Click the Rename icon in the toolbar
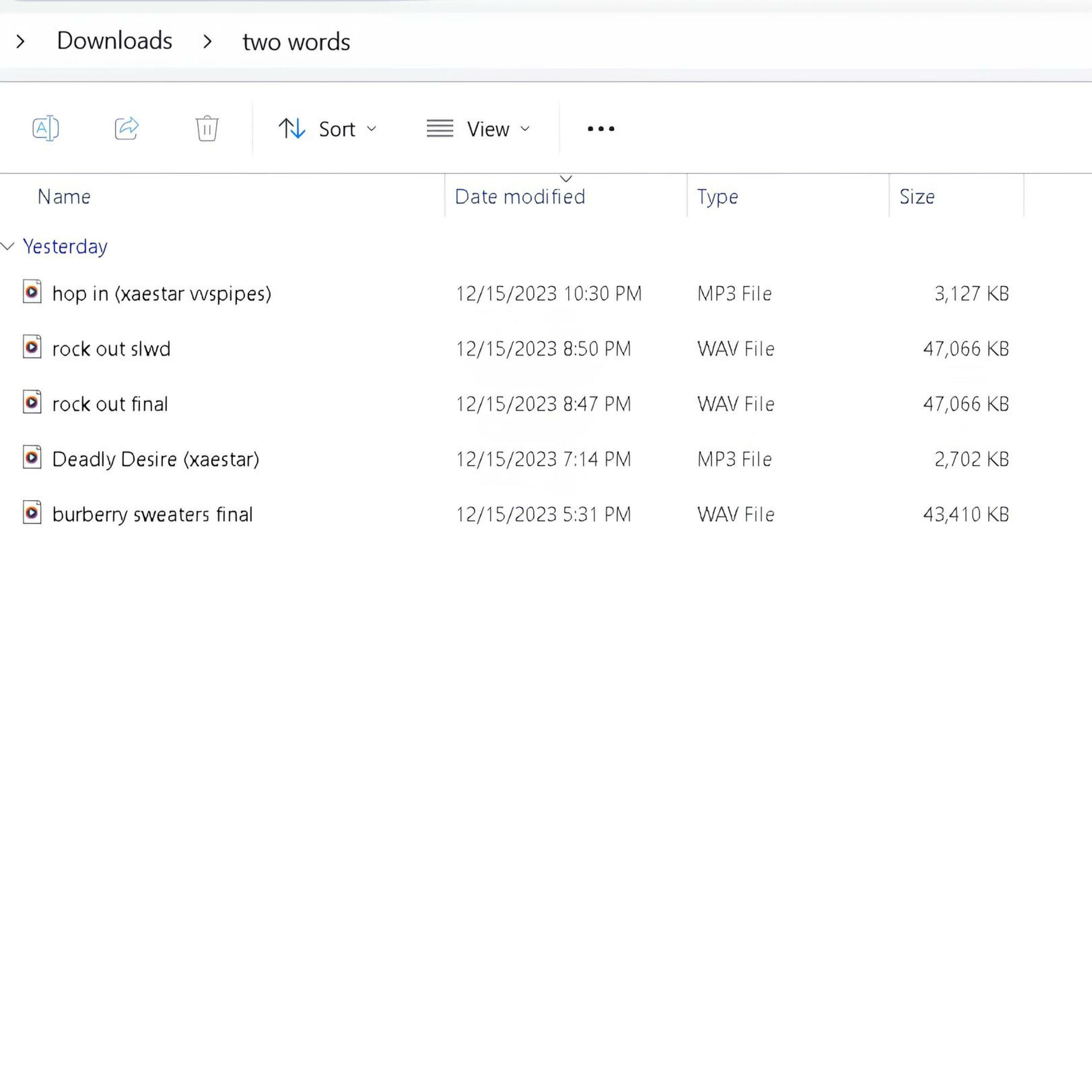The image size is (1092, 1092). click(46, 128)
